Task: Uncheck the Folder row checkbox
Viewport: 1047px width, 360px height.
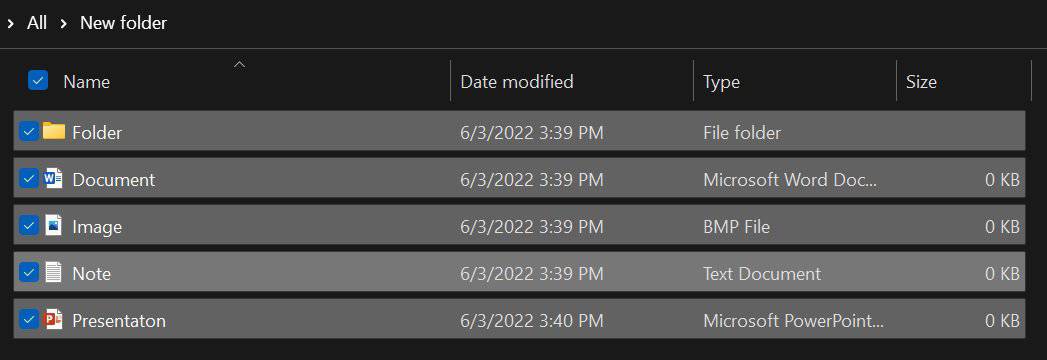Action: [x=28, y=131]
